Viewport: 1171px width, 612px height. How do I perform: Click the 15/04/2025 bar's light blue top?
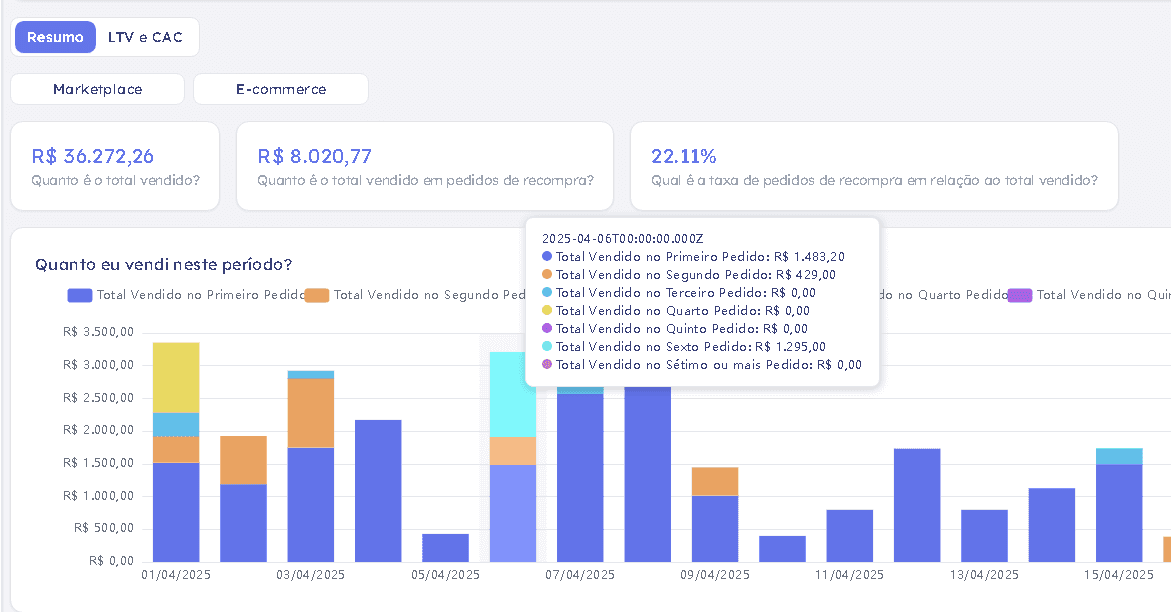(x=1119, y=457)
